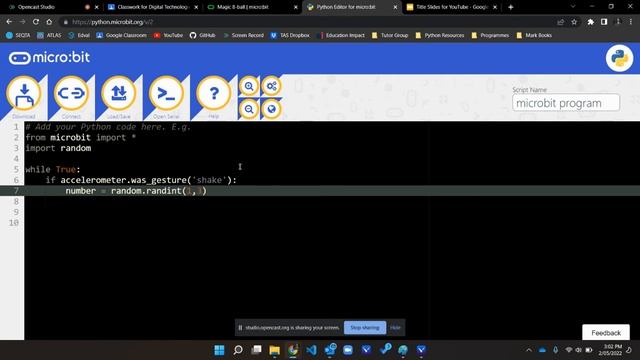Click the micro:bit logo
This screenshot has width=640, height=360.
pos(49,58)
